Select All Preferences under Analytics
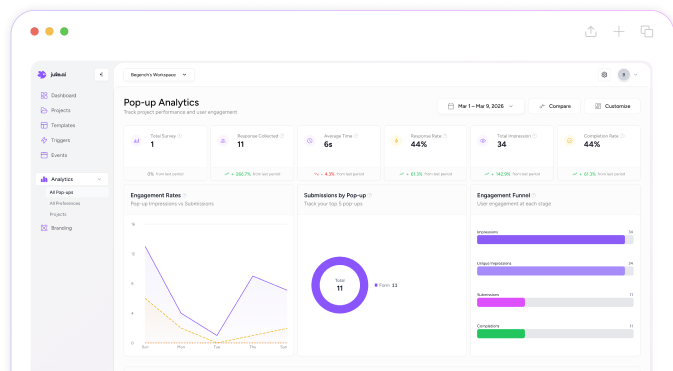This screenshot has width=673, height=371. (65, 203)
